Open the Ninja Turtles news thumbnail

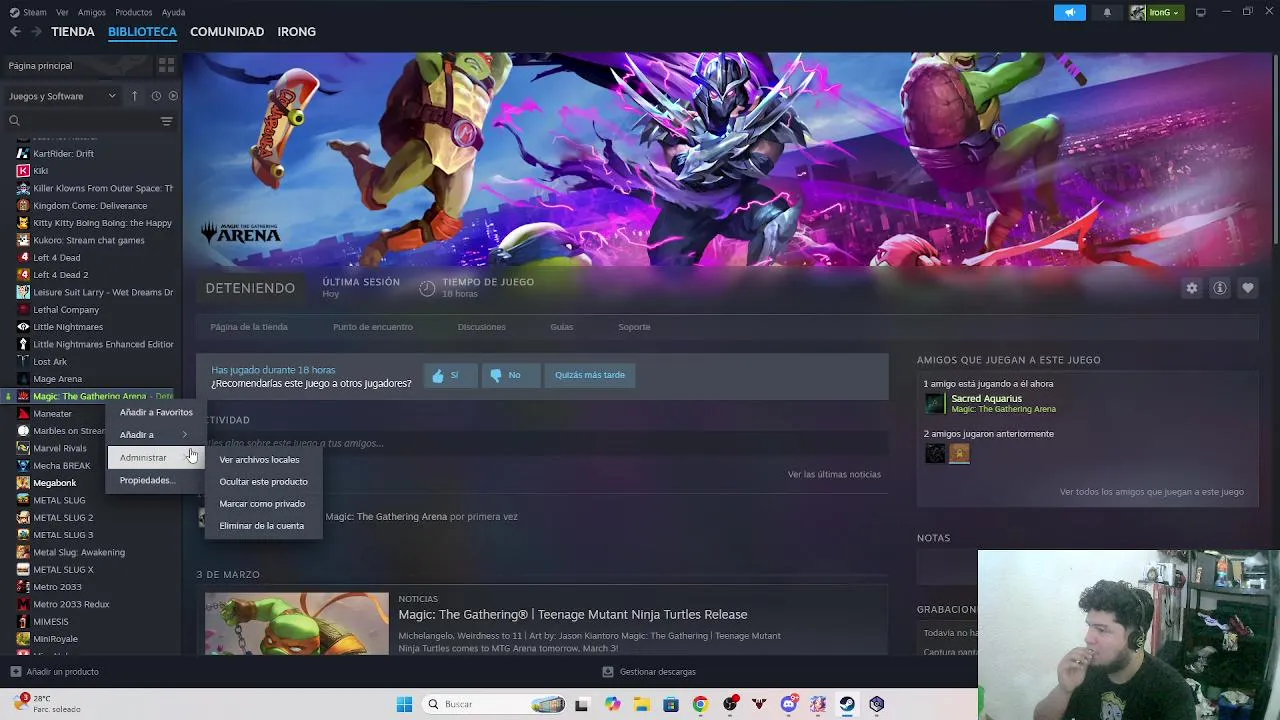296,624
